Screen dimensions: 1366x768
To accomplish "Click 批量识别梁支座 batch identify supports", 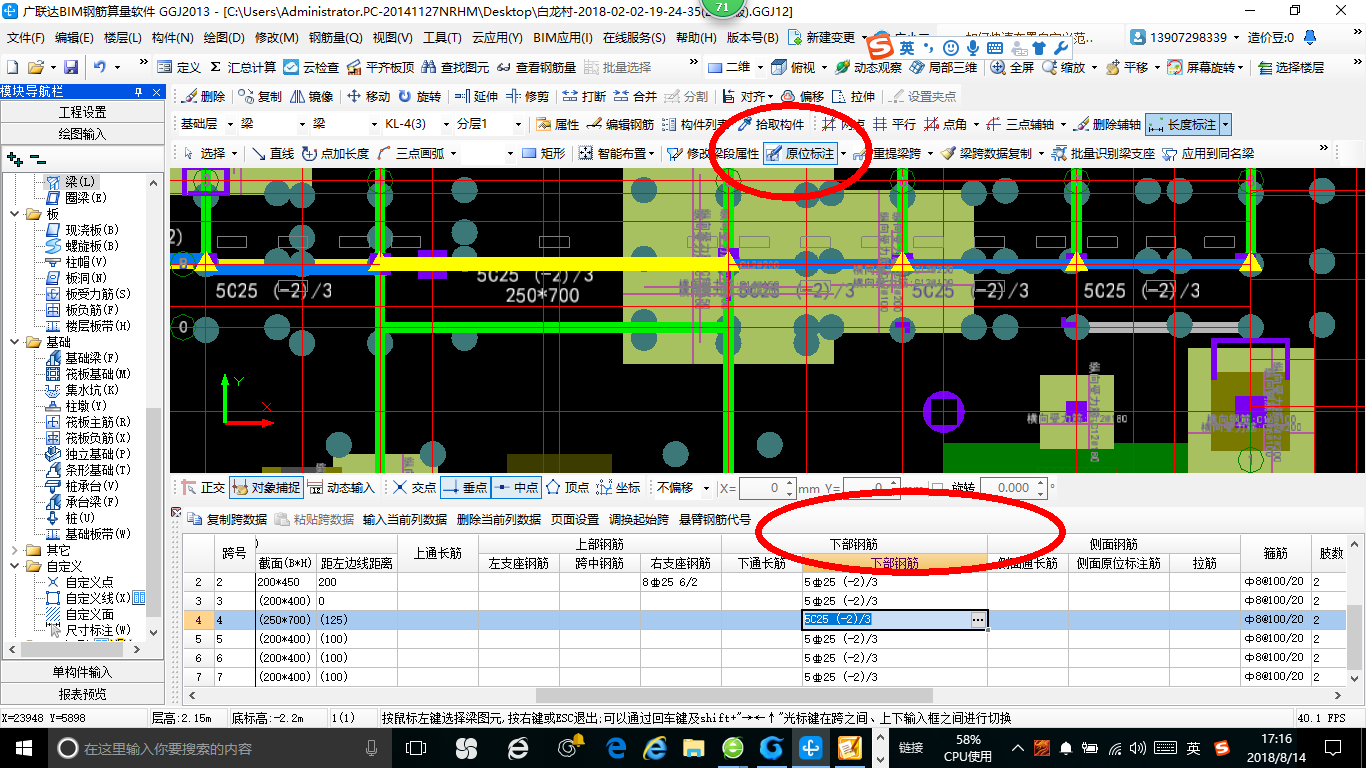I will click(1103, 154).
